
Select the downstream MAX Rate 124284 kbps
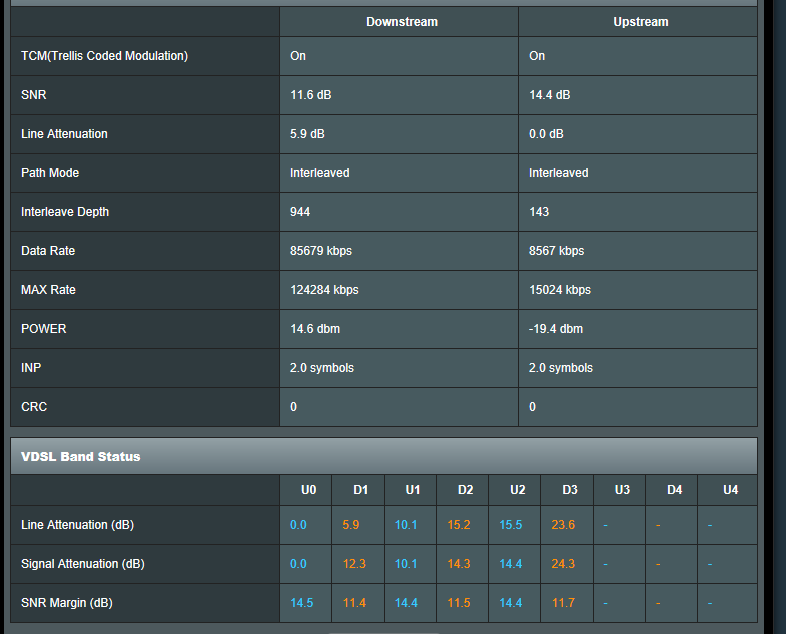(x=324, y=290)
